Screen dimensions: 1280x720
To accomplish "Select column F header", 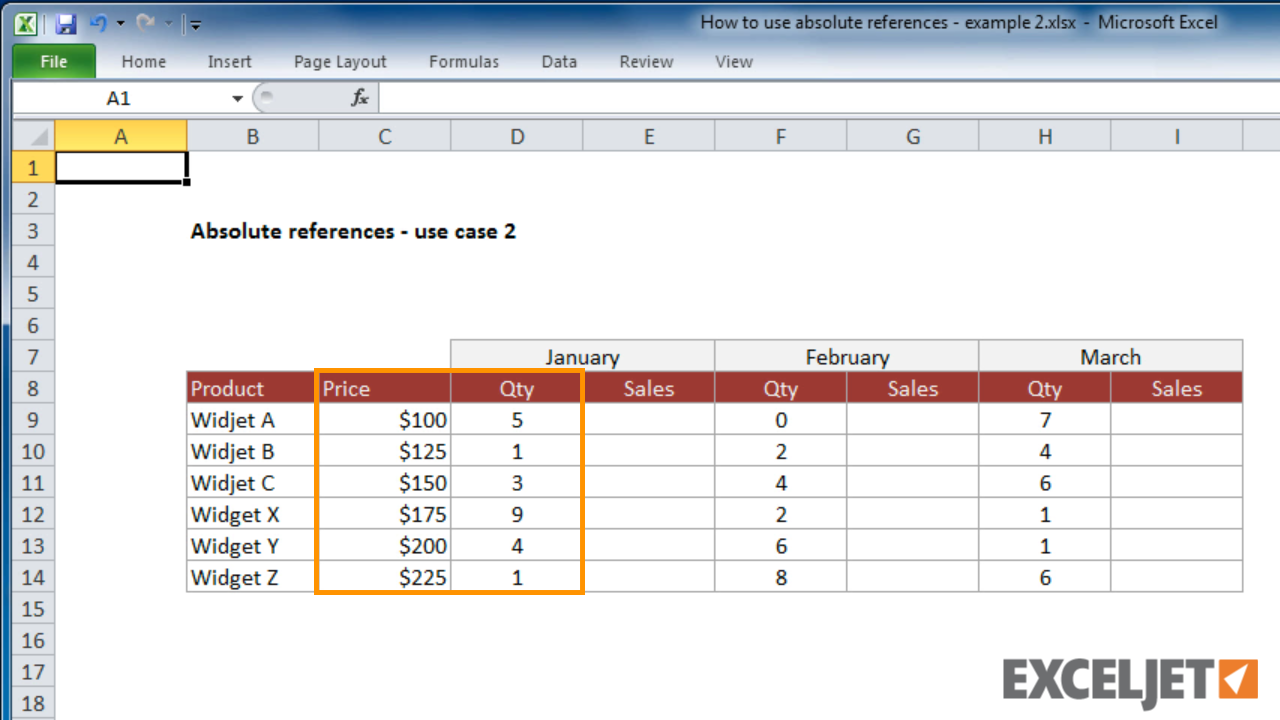I will pyautogui.click(x=781, y=136).
